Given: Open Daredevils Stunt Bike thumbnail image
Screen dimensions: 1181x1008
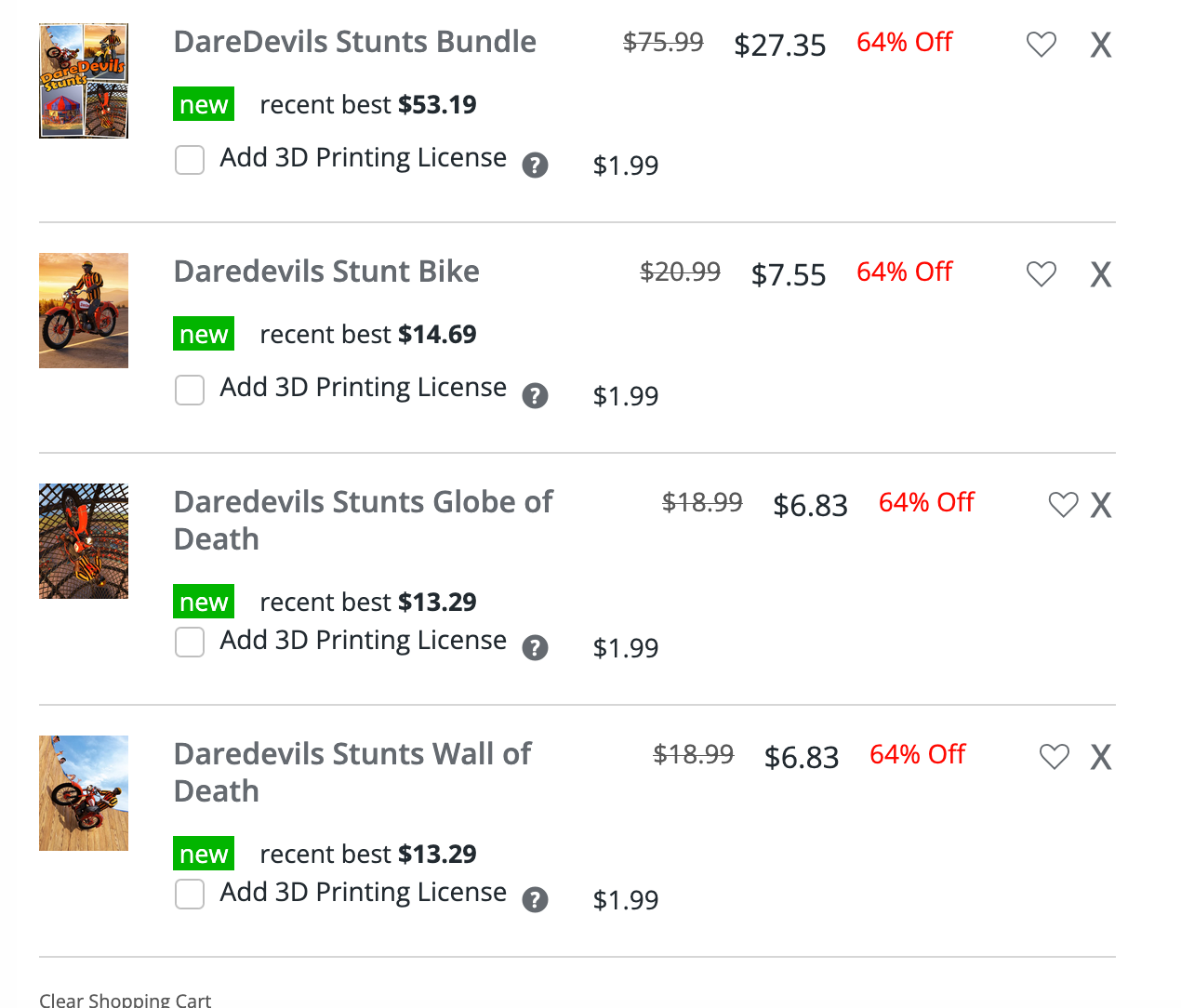Looking at the screenshot, I should click(x=84, y=311).
